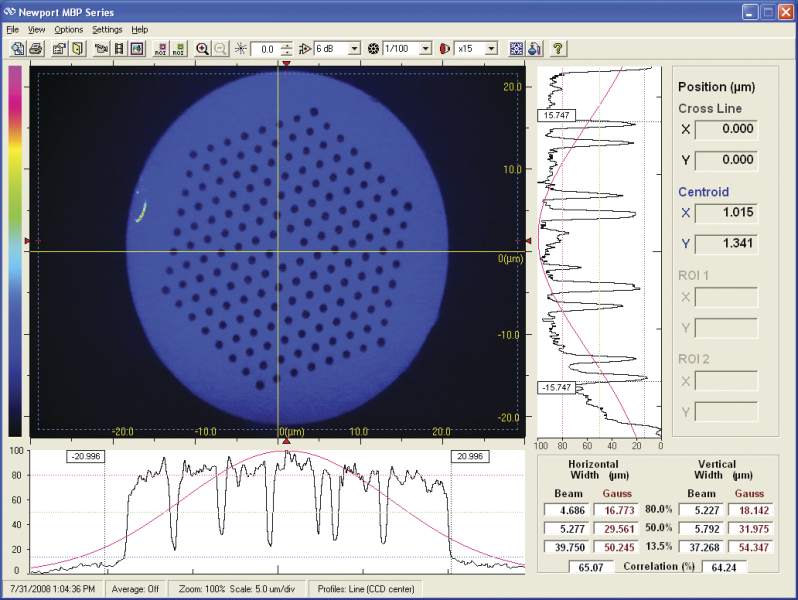Open the Settings menu
The image size is (798, 600).
coord(107,30)
